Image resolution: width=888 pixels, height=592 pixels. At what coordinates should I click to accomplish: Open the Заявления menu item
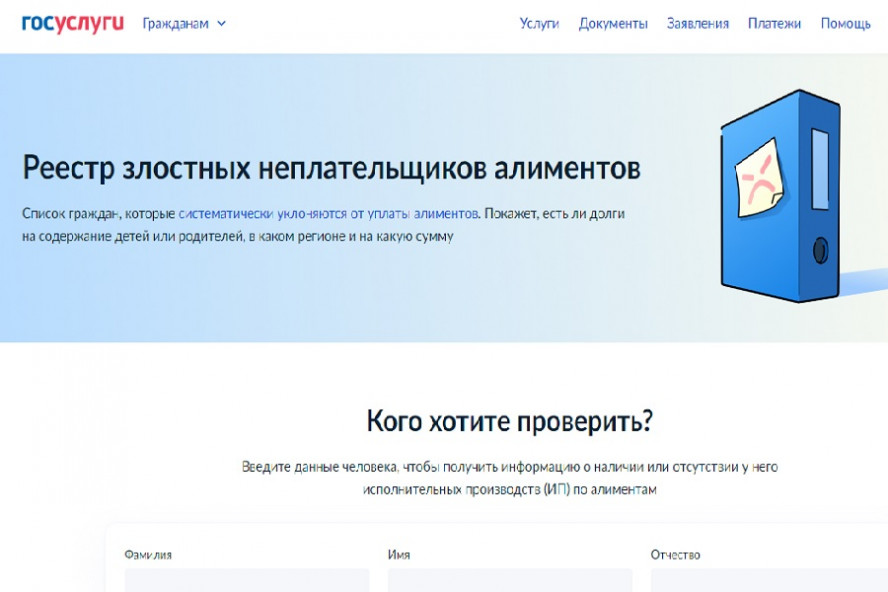(698, 24)
